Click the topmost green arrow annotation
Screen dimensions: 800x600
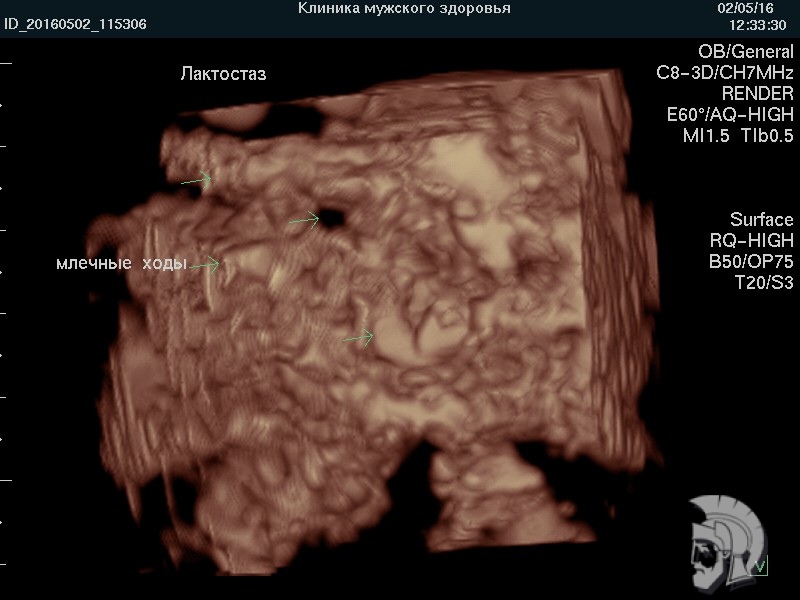196,181
